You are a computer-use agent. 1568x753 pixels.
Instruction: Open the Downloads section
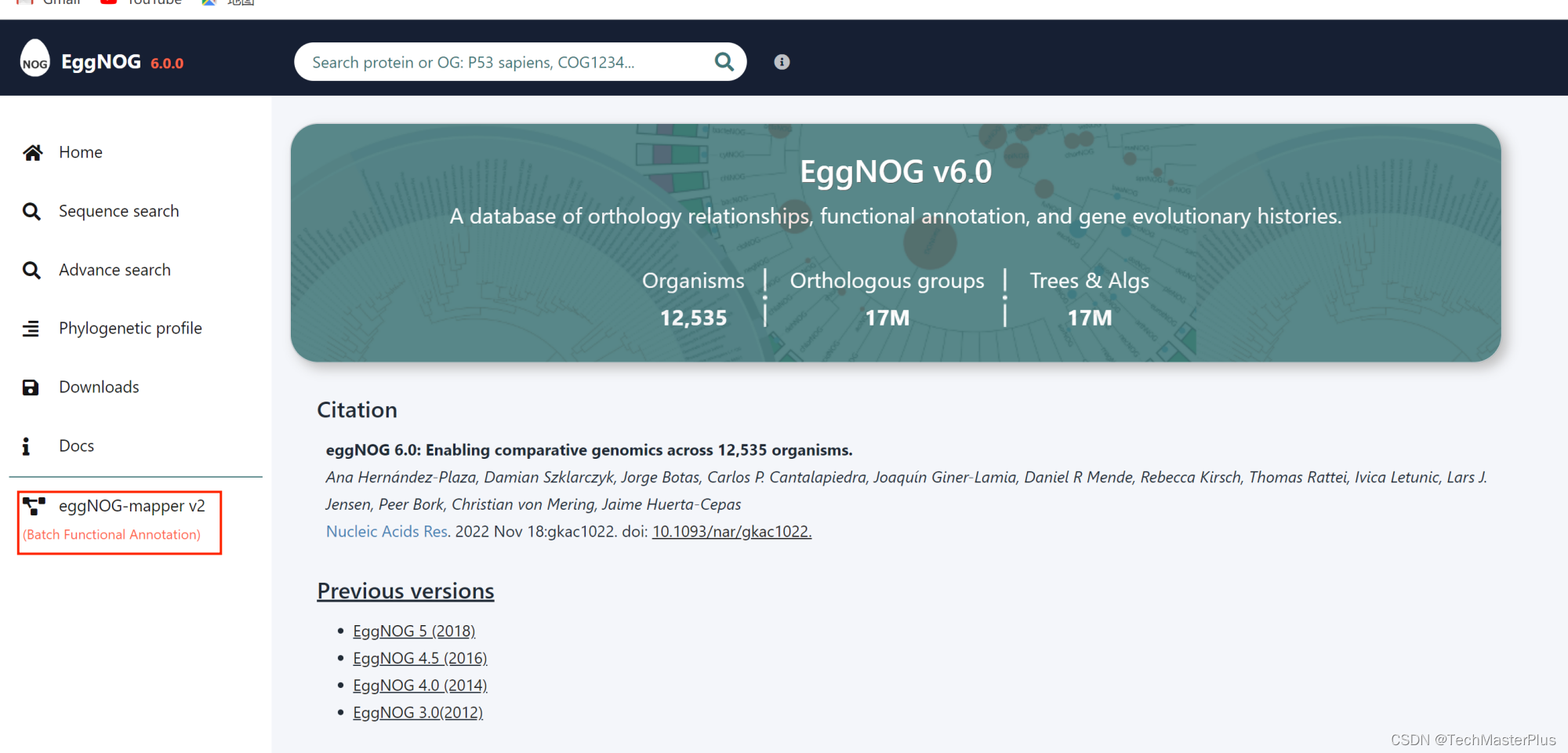tap(99, 387)
